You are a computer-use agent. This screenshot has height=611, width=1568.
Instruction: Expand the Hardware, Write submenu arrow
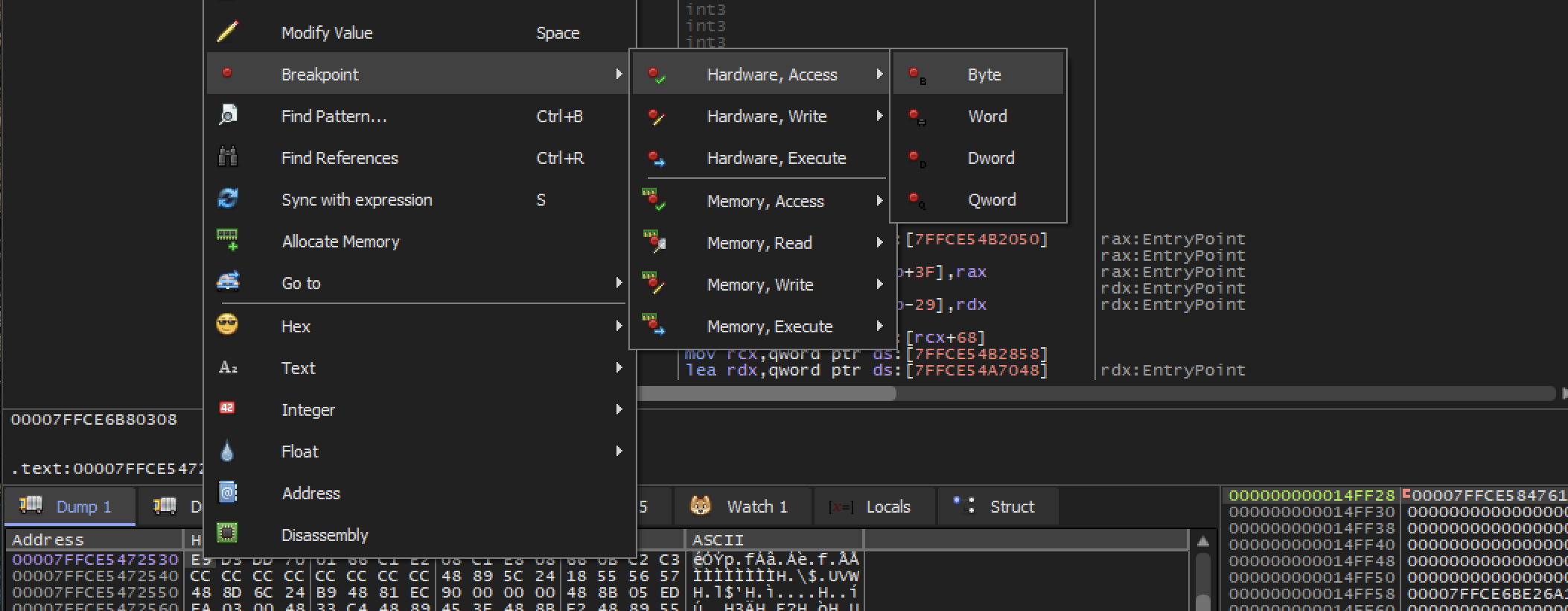(x=879, y=115)
